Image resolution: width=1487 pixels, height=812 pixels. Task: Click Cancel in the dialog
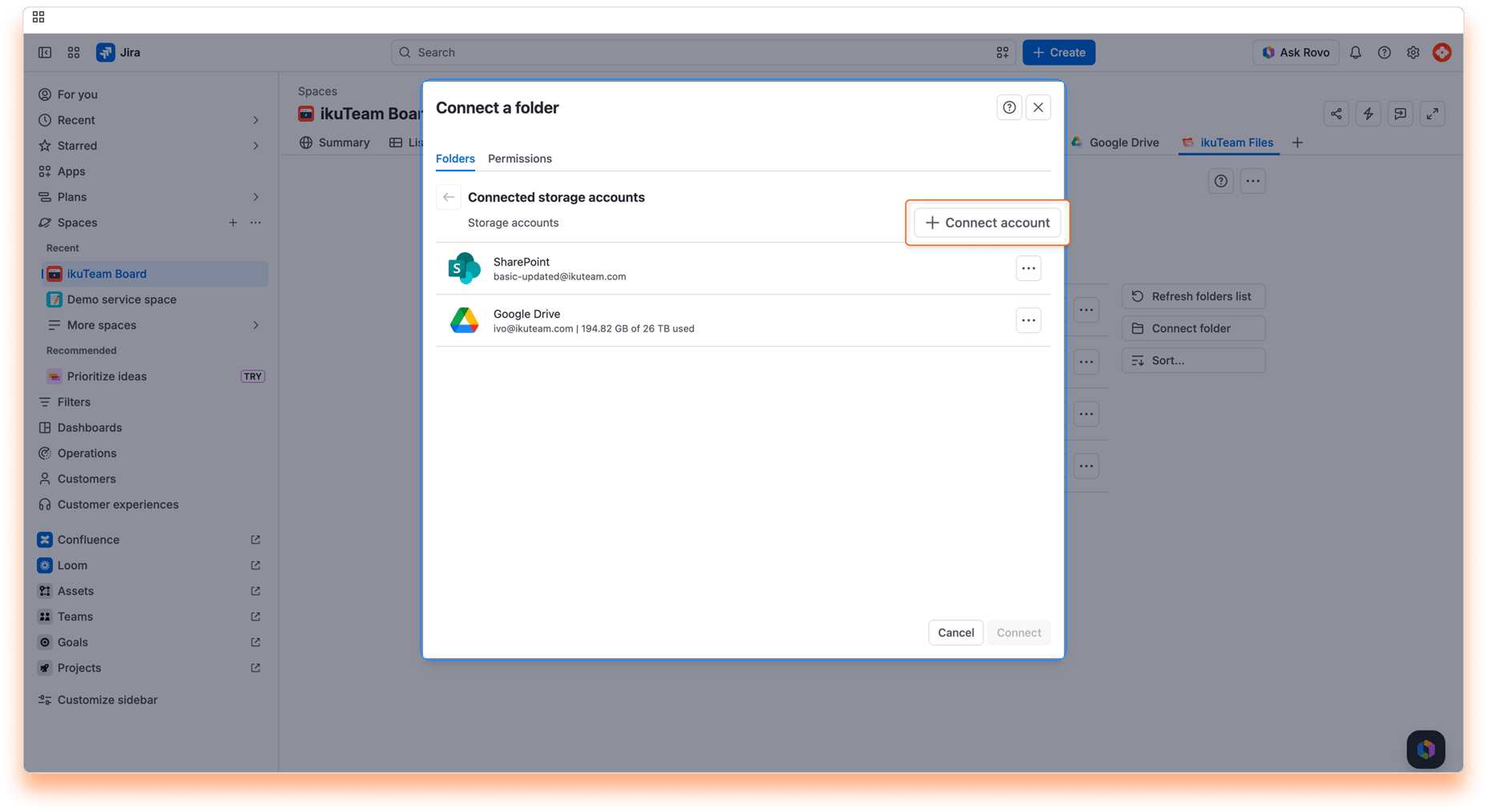coord(956,633)
